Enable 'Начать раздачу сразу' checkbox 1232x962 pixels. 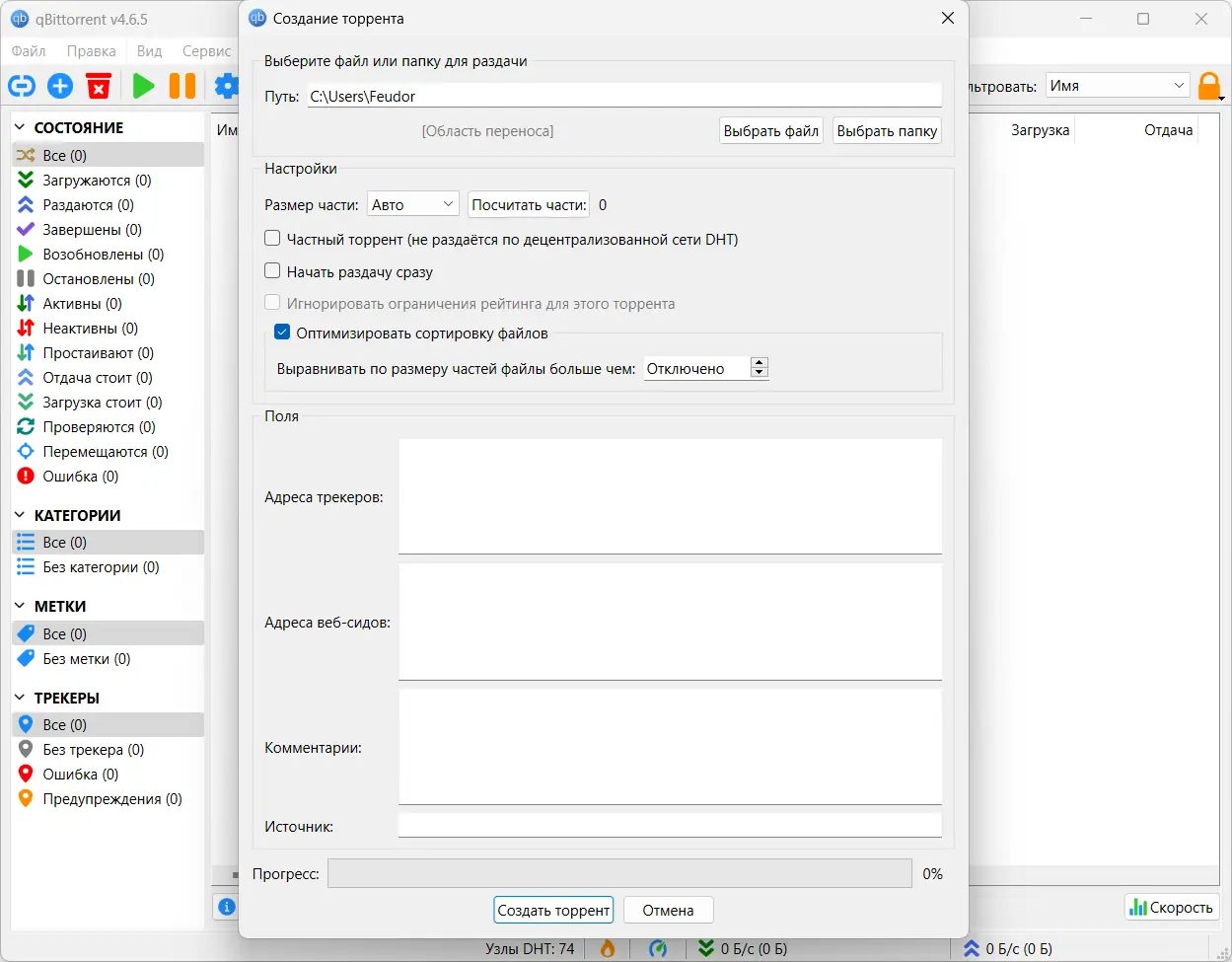tap(273, 271)
